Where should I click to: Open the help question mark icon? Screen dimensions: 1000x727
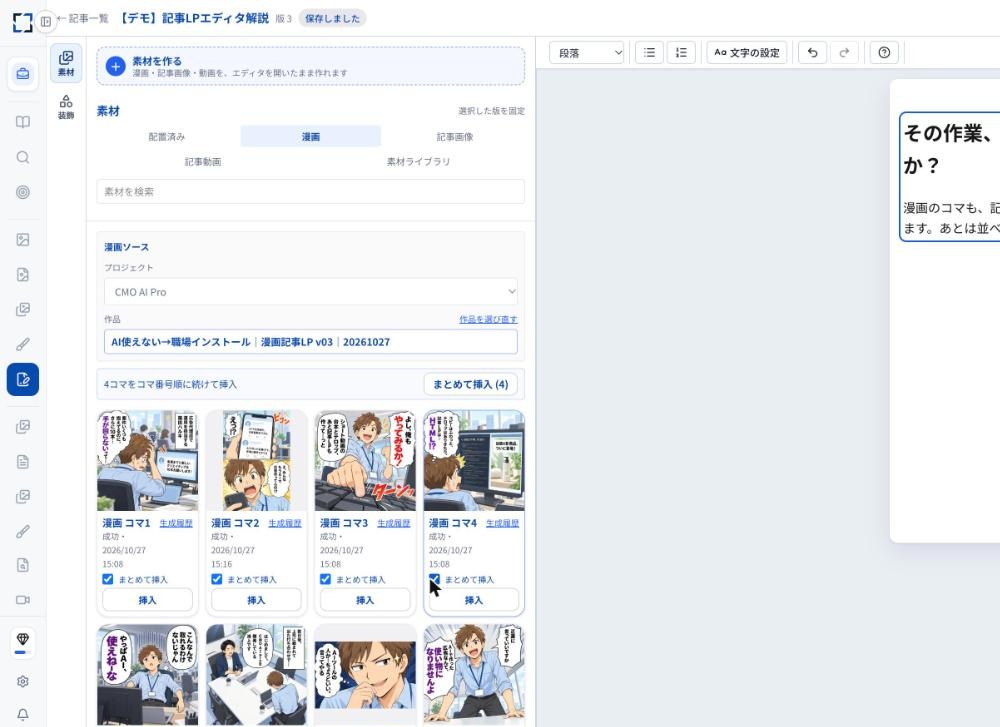885,52
